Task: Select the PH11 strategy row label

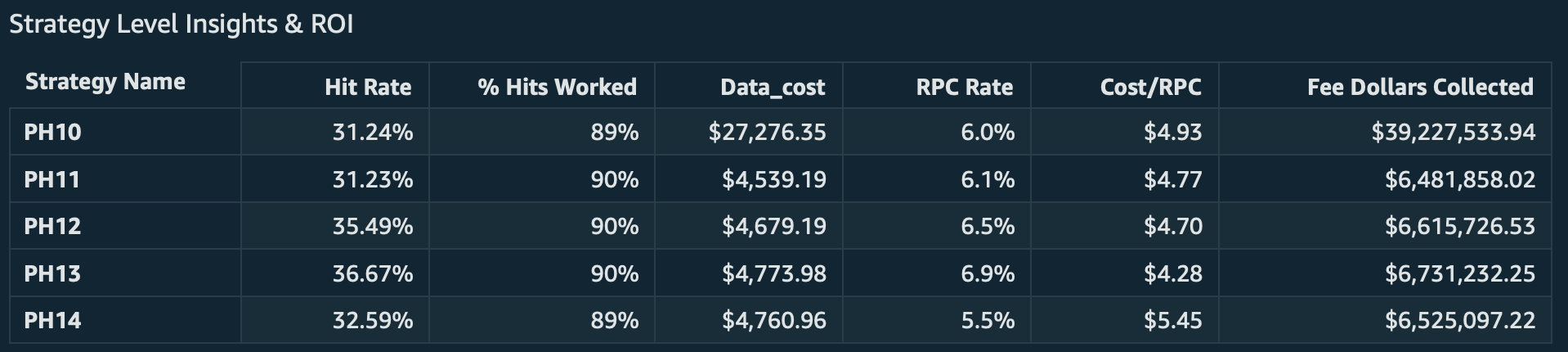Action: tap(52, 179)
